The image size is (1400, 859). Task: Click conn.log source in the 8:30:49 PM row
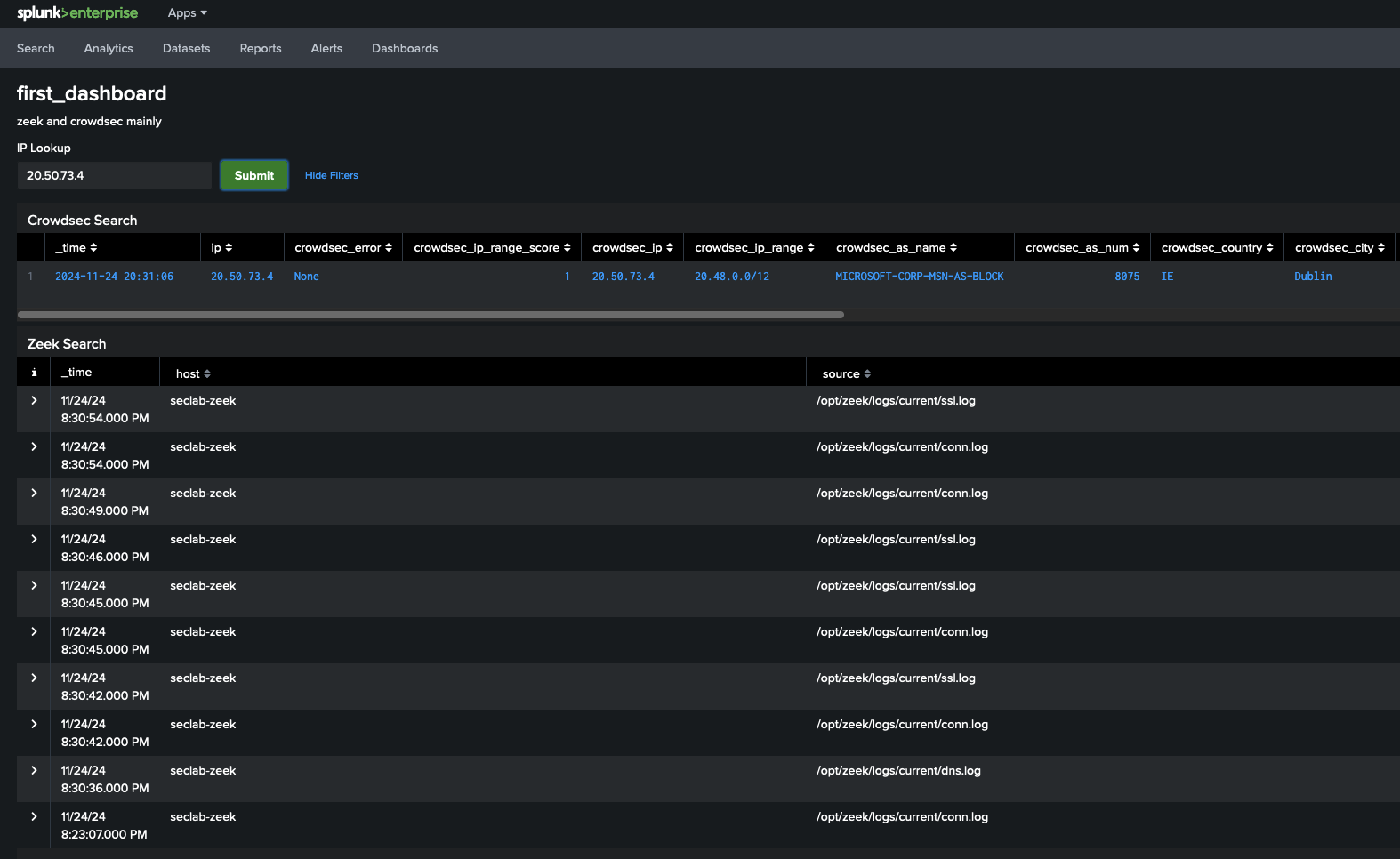pyautogui.click(x=902, y=494)
